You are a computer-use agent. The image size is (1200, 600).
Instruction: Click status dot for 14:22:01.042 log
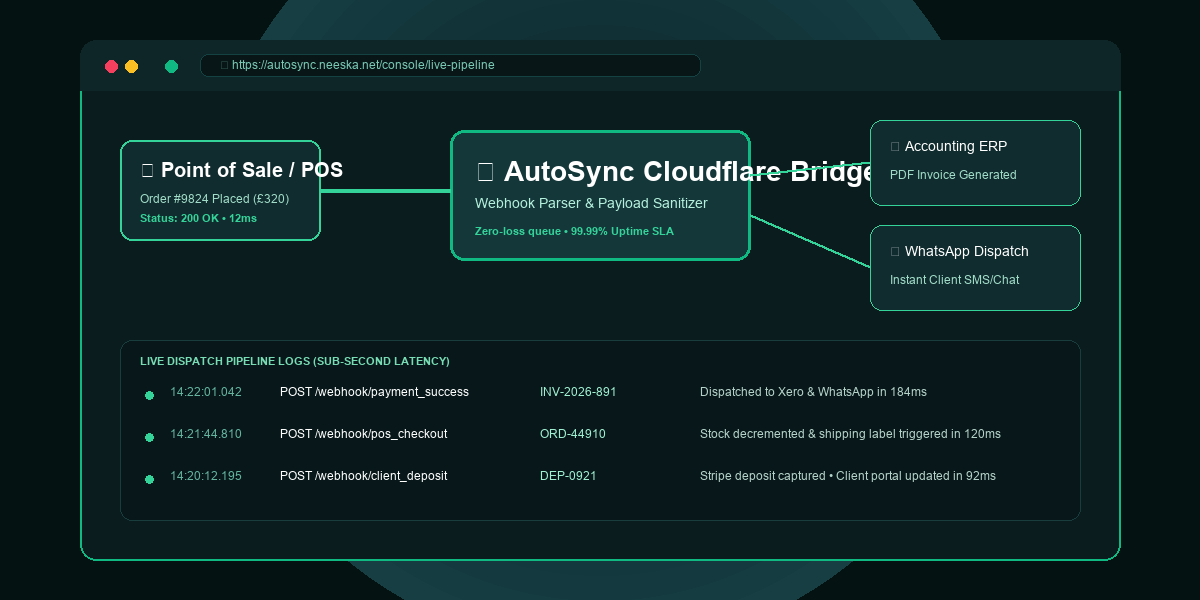pyautogui.click(x=149, y=395)
